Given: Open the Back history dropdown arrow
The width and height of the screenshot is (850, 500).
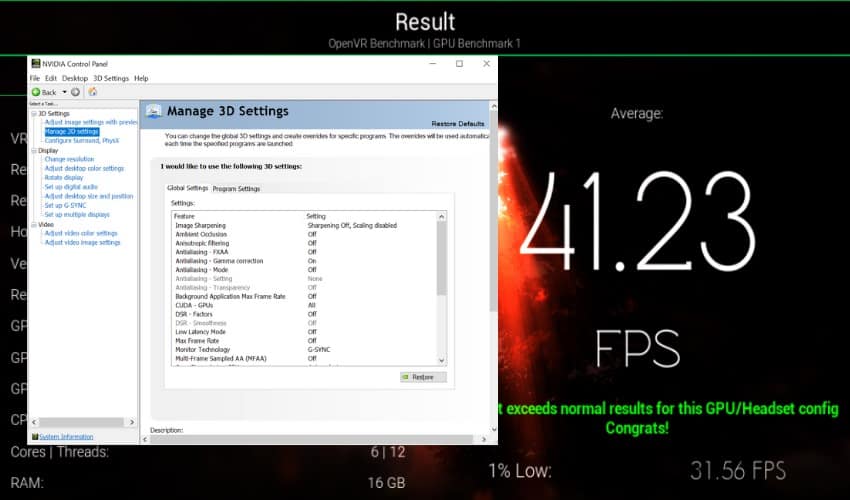Looking at the screenshot, I should point(64,92).
